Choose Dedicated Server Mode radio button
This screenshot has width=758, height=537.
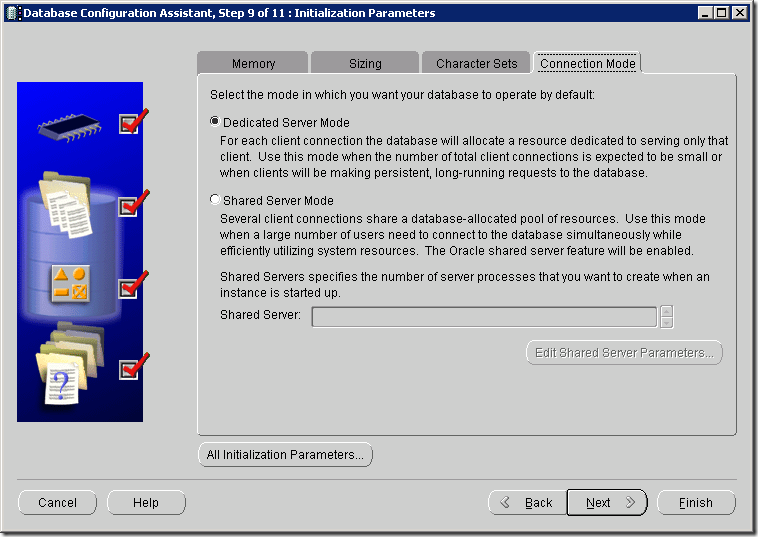point(215,121)
